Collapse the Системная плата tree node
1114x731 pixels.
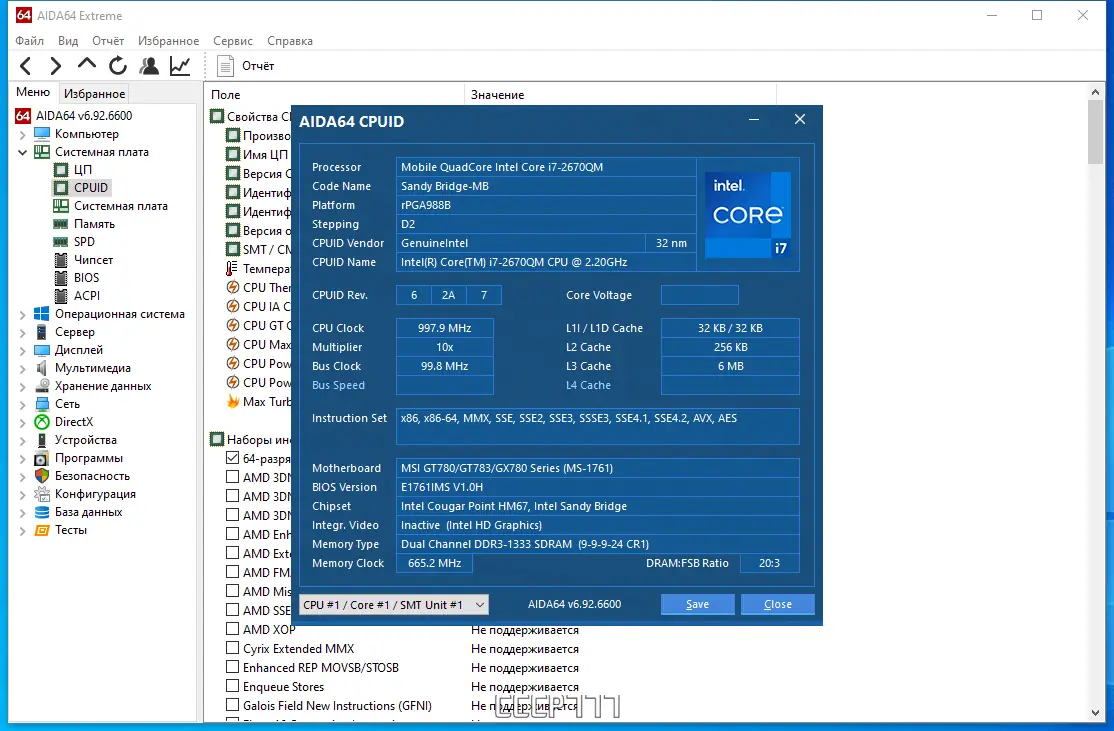[x=22, y=152]
